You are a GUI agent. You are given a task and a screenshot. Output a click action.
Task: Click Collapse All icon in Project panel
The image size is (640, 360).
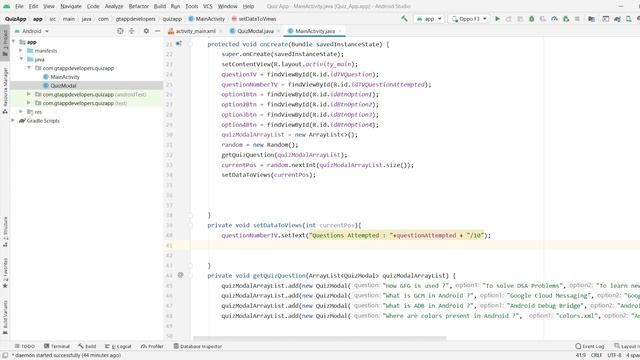tap(131, 31)
